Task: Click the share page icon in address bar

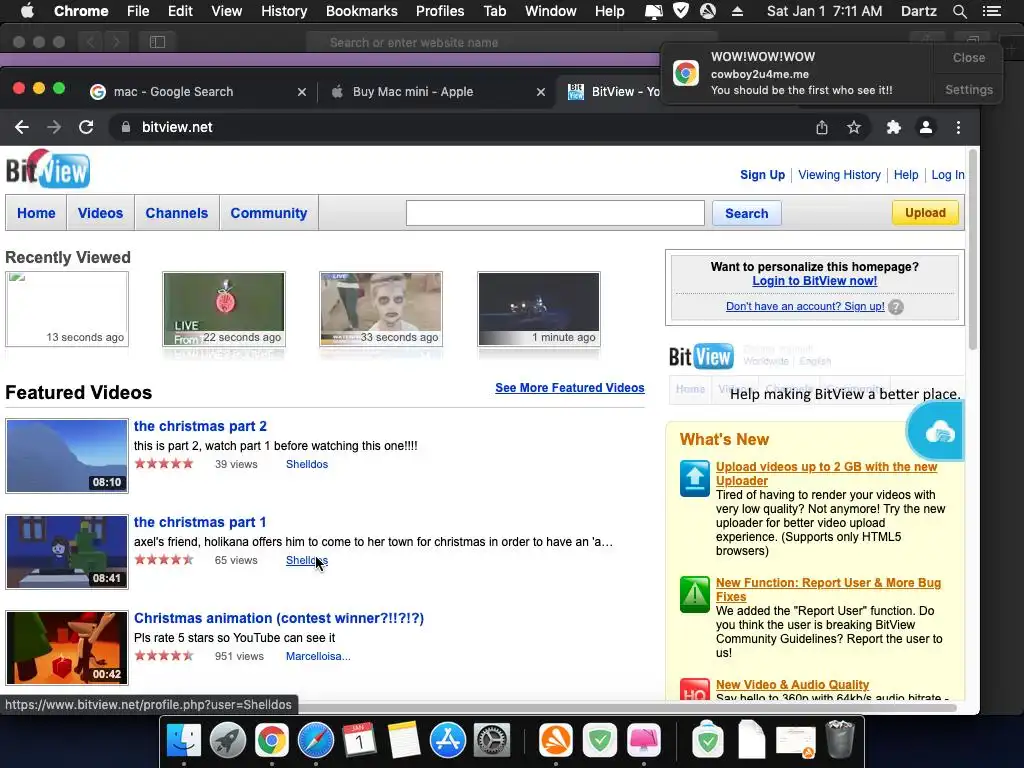Action: pos(822,127)
